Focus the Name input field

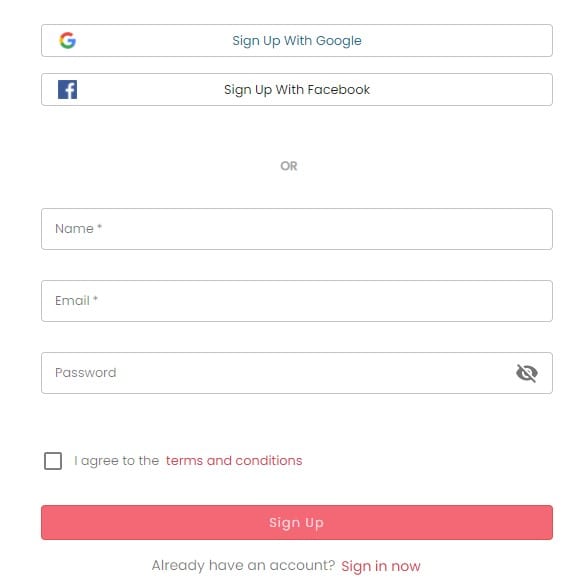297,229
